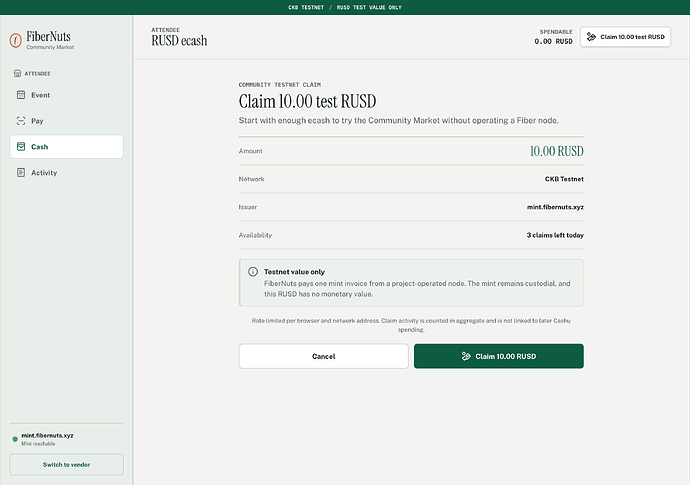
Task: Click the Event calendar icon
Action: (21, 95)
